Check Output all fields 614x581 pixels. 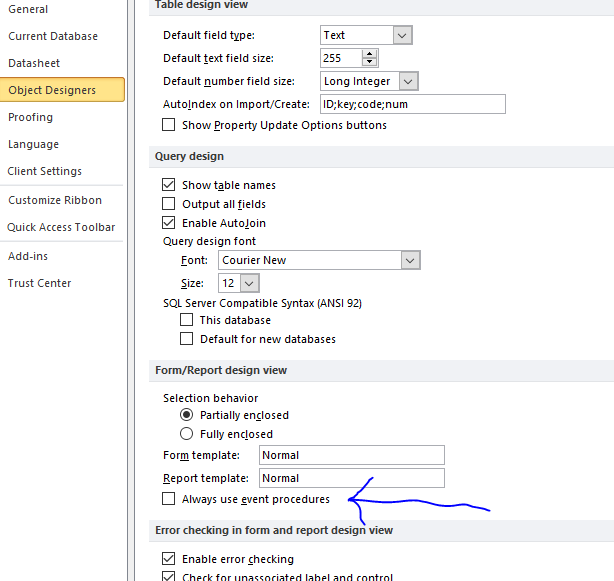click(x=168, y=204)
